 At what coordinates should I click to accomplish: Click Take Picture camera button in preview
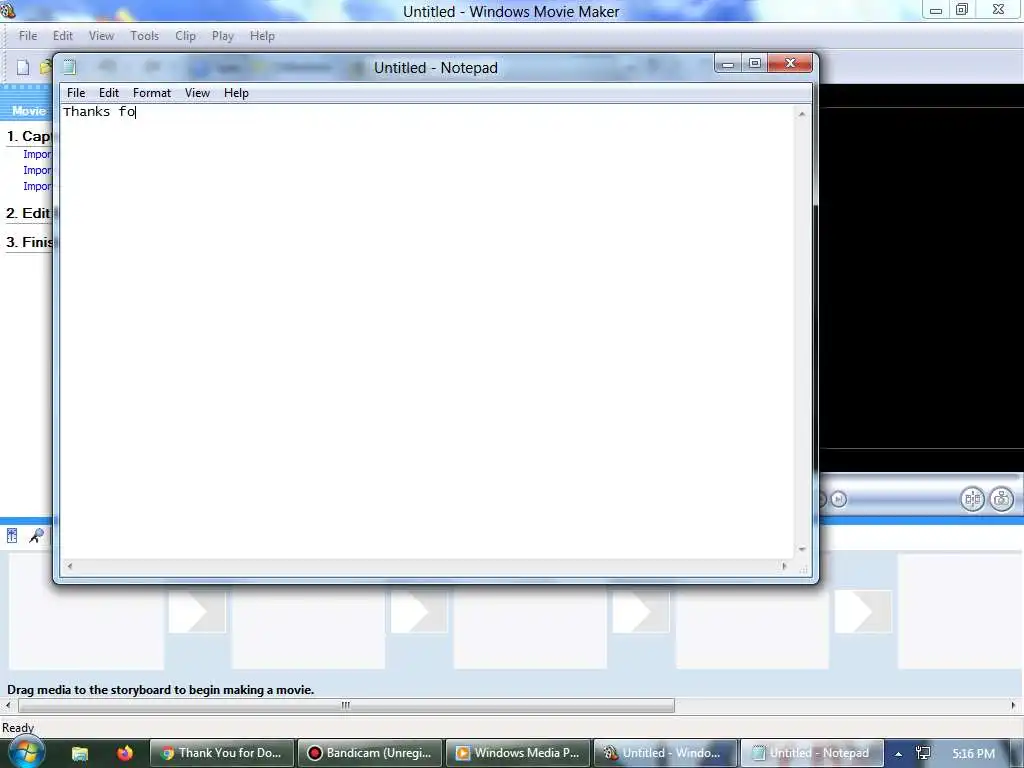(x=1001, y=500)
